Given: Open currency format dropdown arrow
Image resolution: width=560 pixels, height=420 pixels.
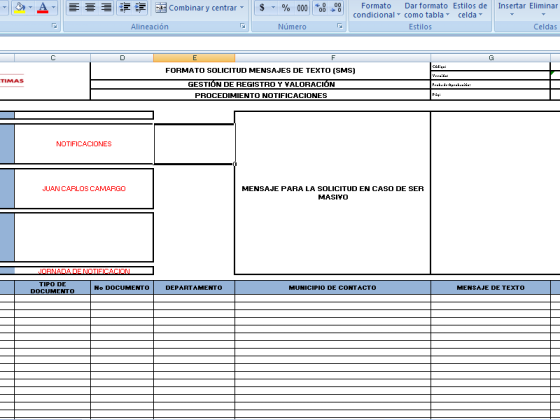Looking at the screenshot, I should coord(273,8).
